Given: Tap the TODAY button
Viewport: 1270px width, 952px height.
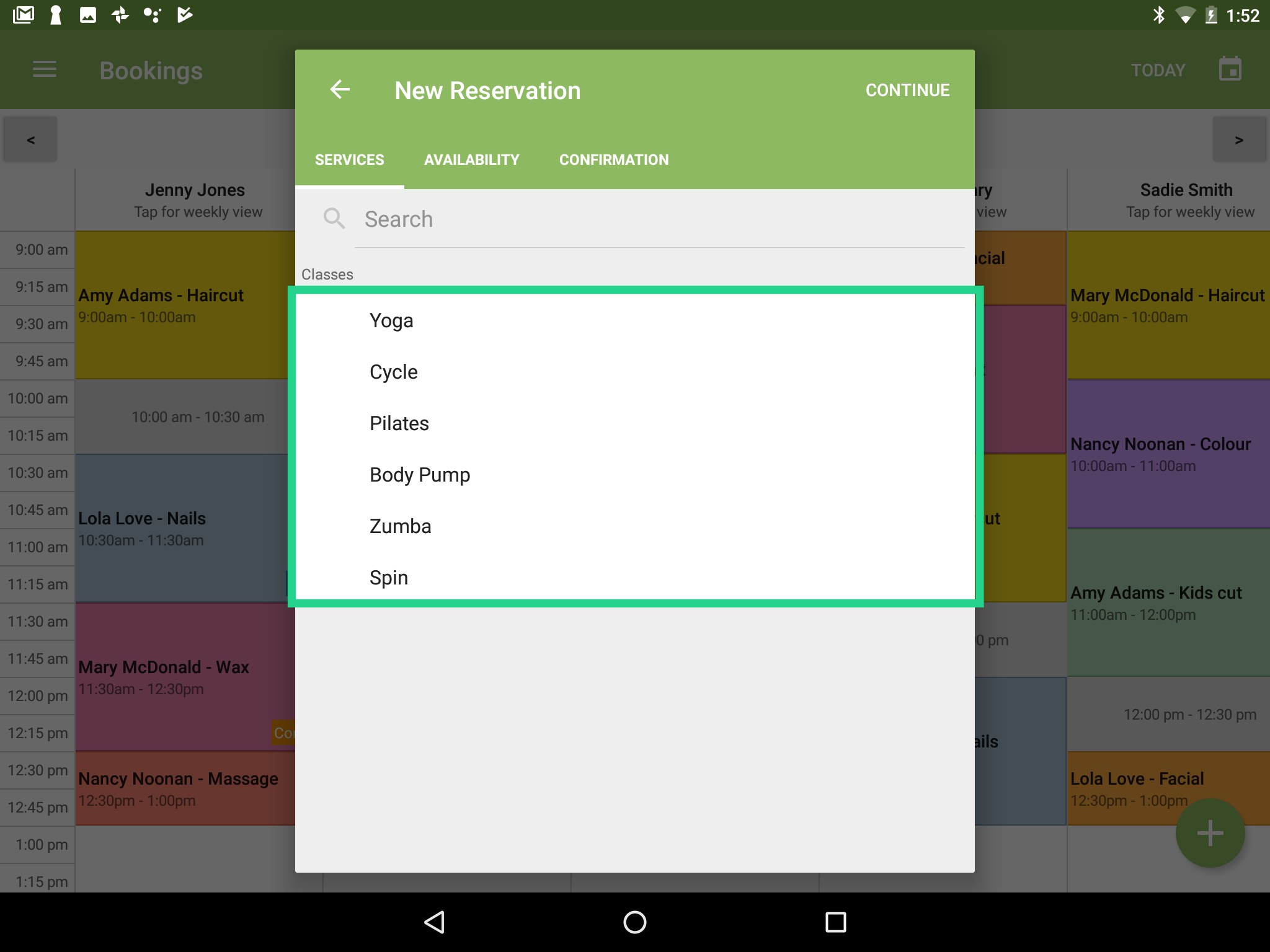Looking at the screenshot, I should 1157,69.
